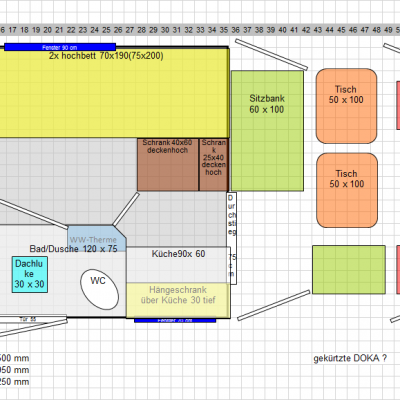
Task: Click the cyan Dachluke 30 x 30 square
Action: 30,275
